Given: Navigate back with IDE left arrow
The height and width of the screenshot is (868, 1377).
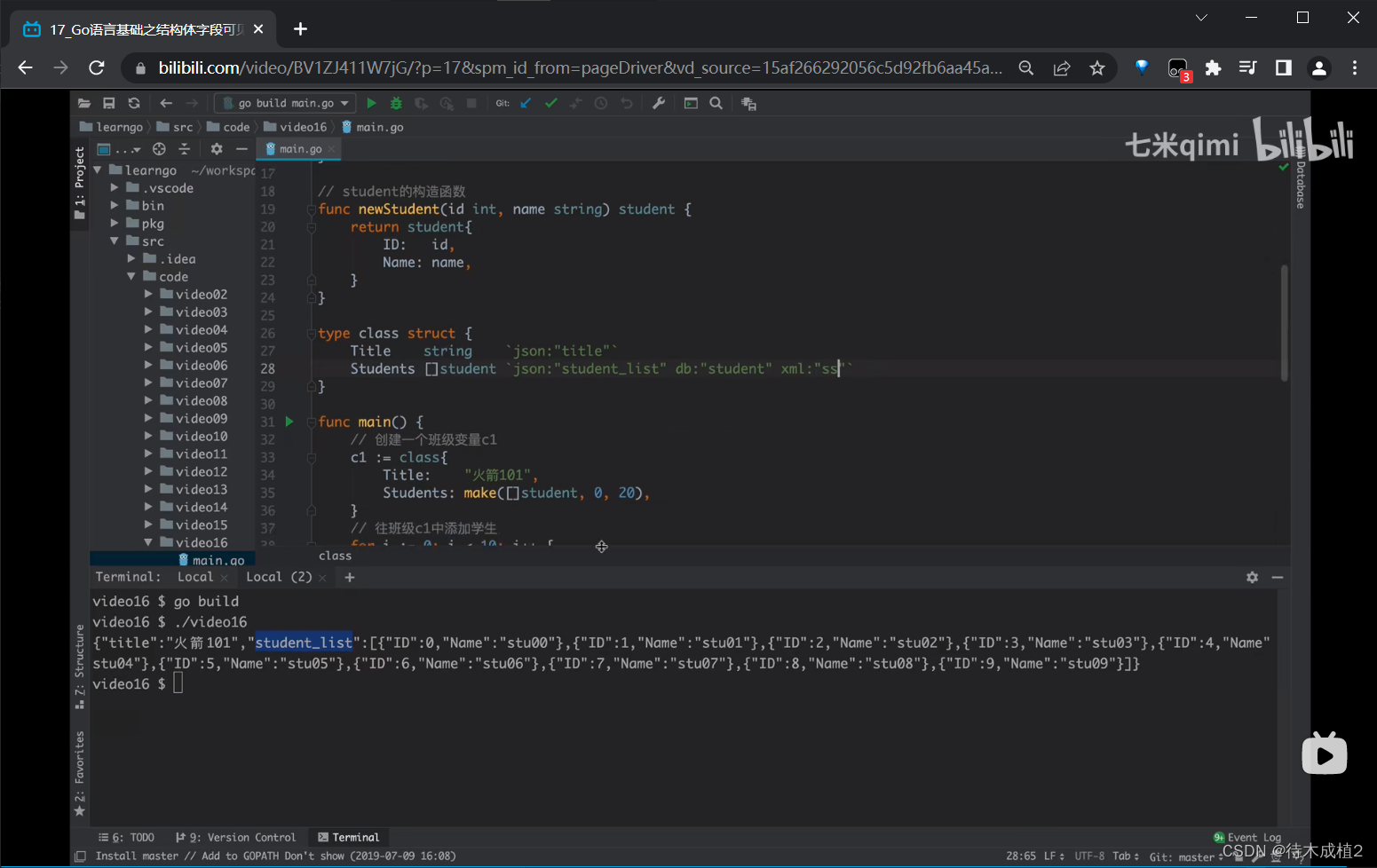Looking at the screenshot, I should coord(166,103).
